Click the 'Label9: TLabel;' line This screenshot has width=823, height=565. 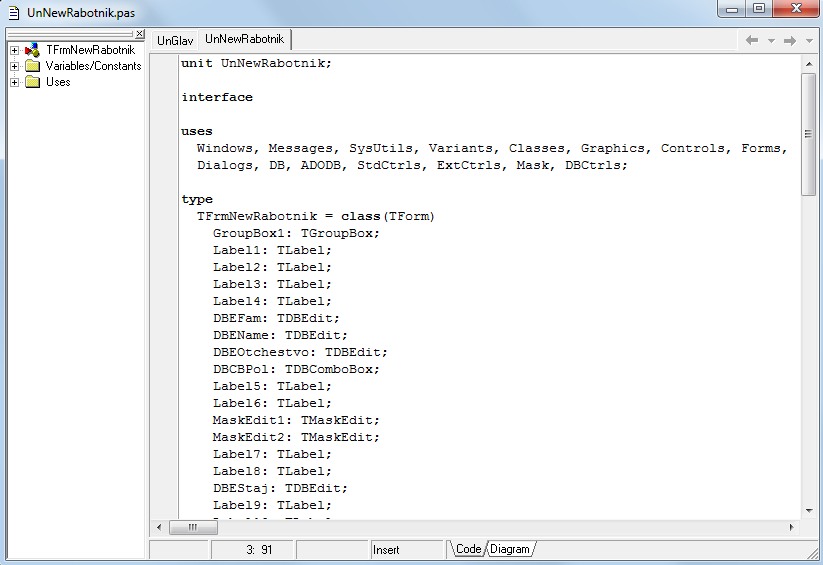pyautogui.click(x=272, y=505)
